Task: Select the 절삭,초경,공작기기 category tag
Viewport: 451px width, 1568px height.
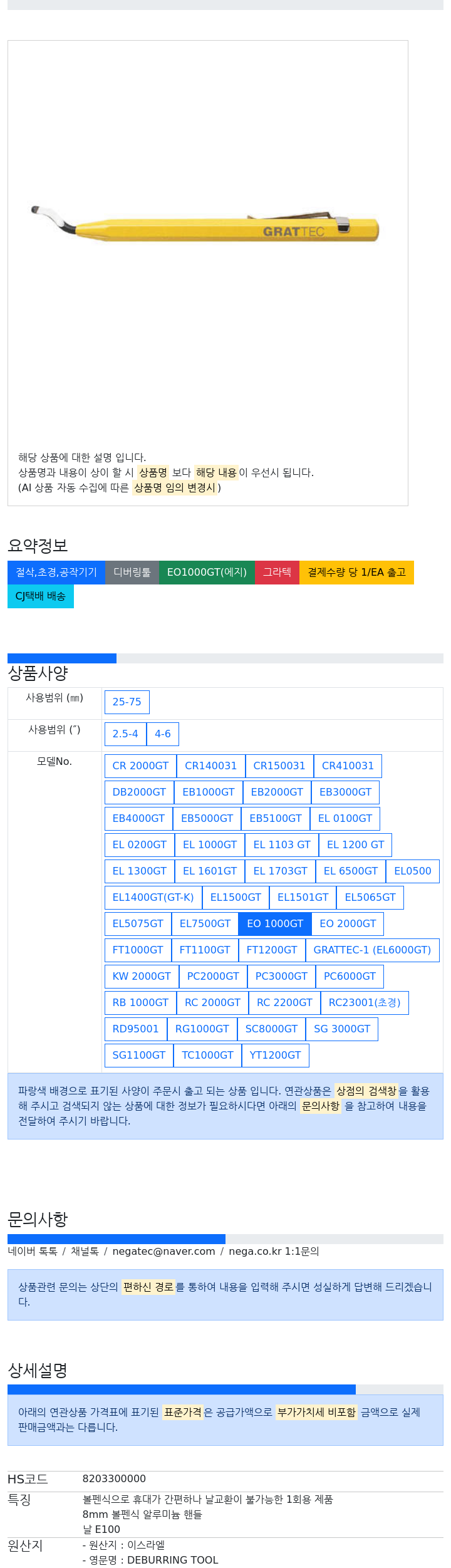Action: tap(56, 572)
